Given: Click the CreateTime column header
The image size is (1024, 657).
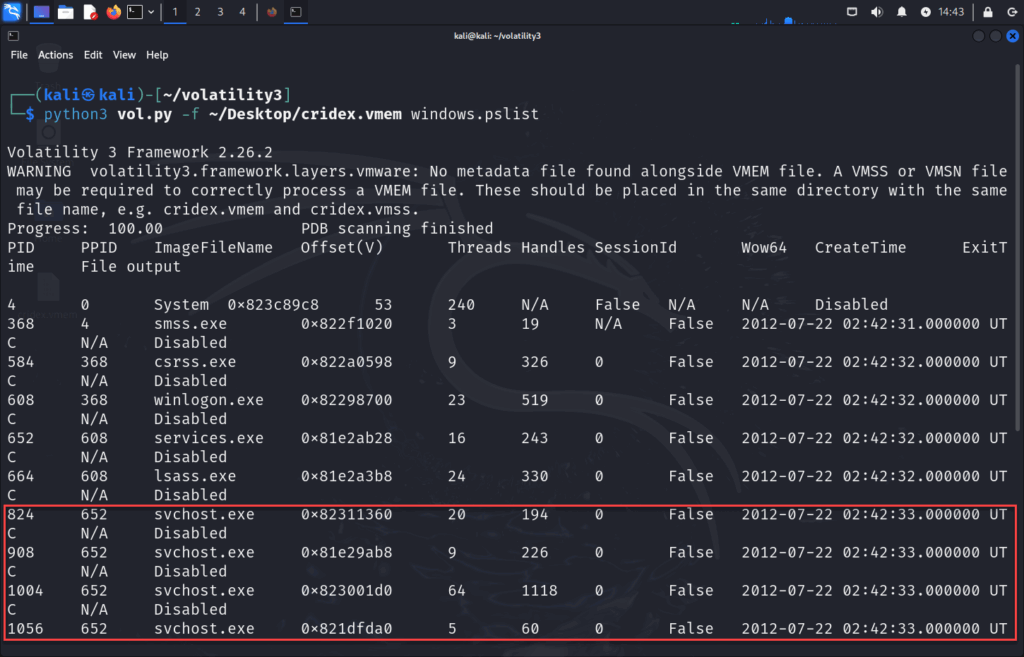Looking at the screenshot, I should [x=861, y=248].
